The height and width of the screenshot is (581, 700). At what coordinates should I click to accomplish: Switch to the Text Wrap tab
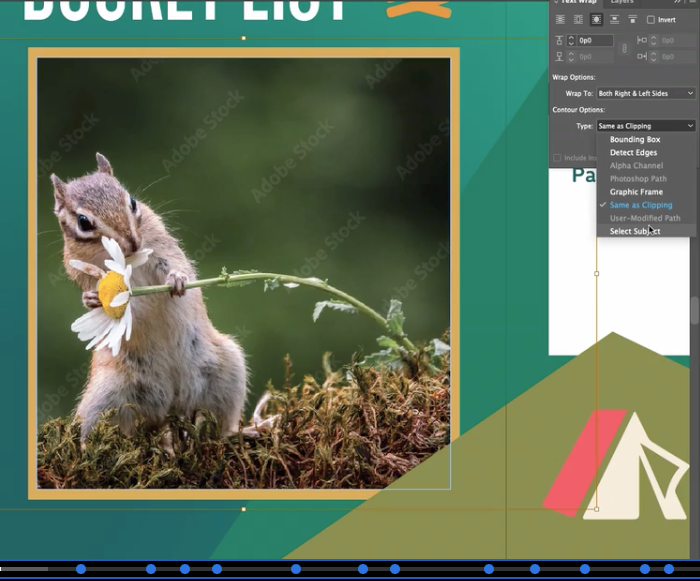578,2
